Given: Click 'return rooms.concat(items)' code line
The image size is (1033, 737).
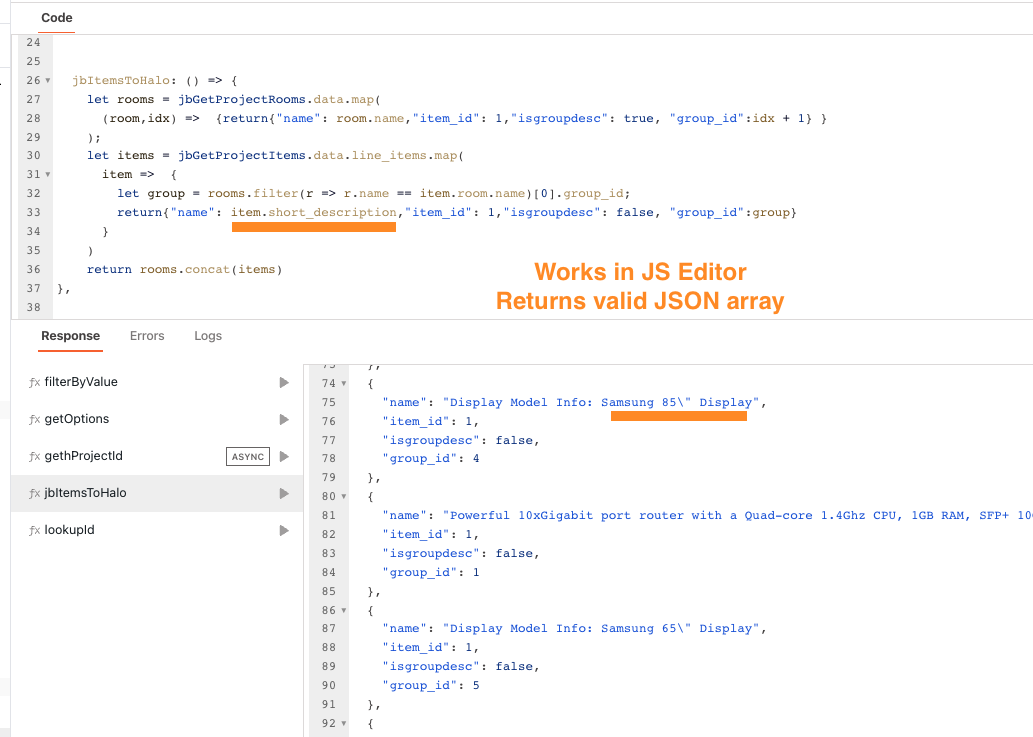Looking at the screenshot, I should click(x=184, y=269).
